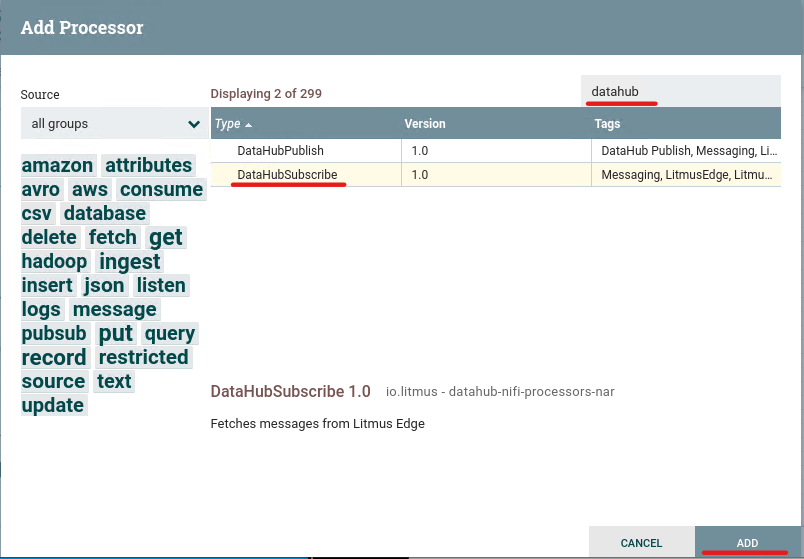Filter by the source tag

(x=53, y=382)
